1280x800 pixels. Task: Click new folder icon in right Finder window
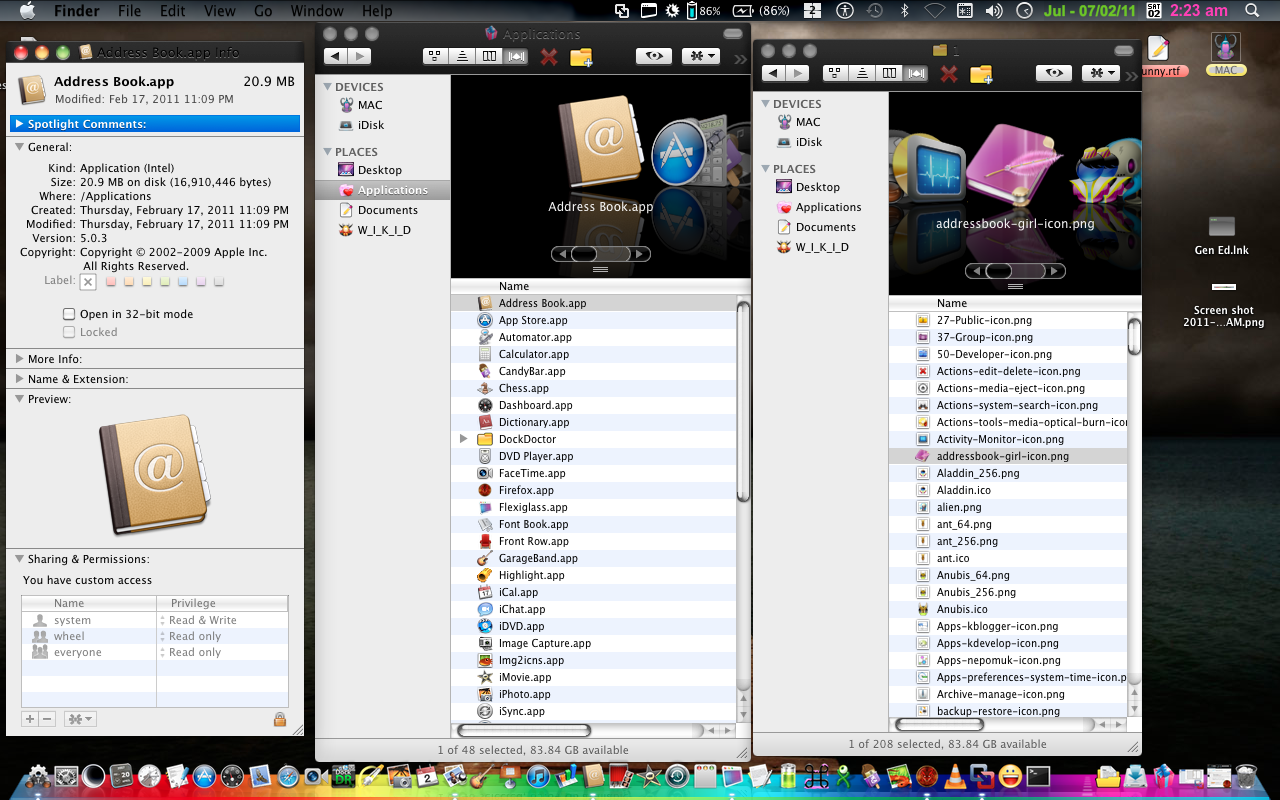pyautogui.click(x=981, y=73)
